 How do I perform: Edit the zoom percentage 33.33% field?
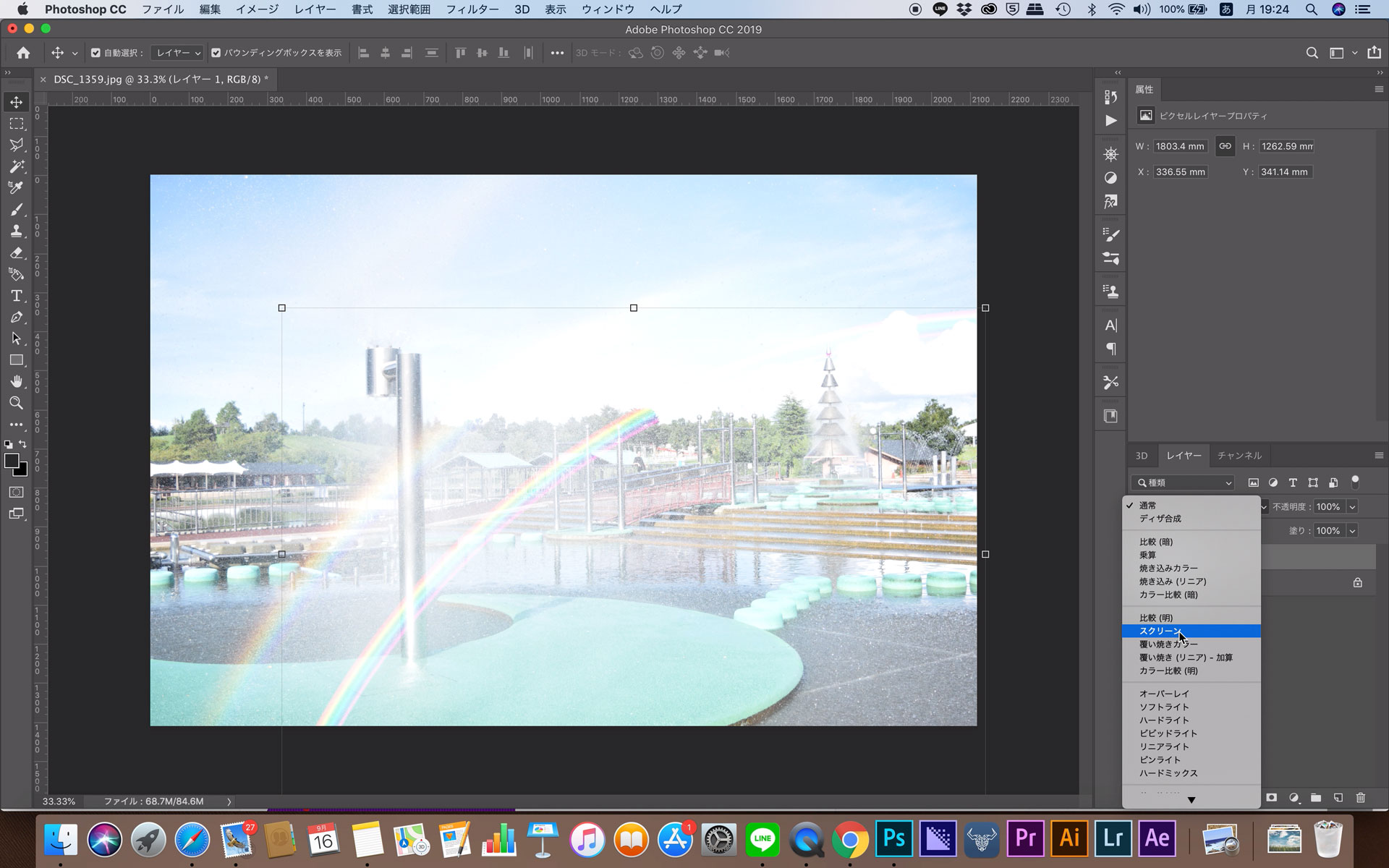59,801
